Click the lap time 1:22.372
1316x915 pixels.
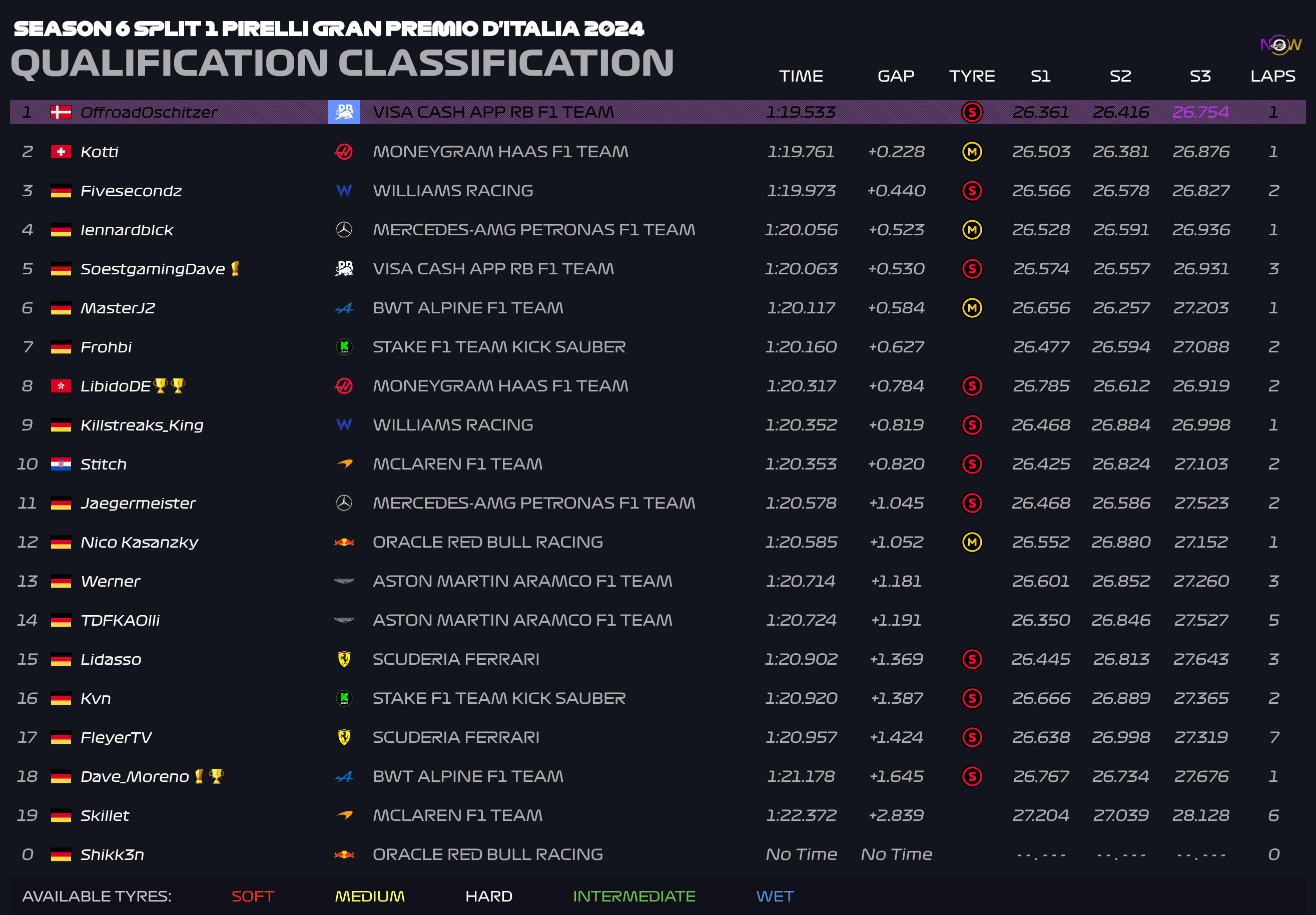[801, 815]
